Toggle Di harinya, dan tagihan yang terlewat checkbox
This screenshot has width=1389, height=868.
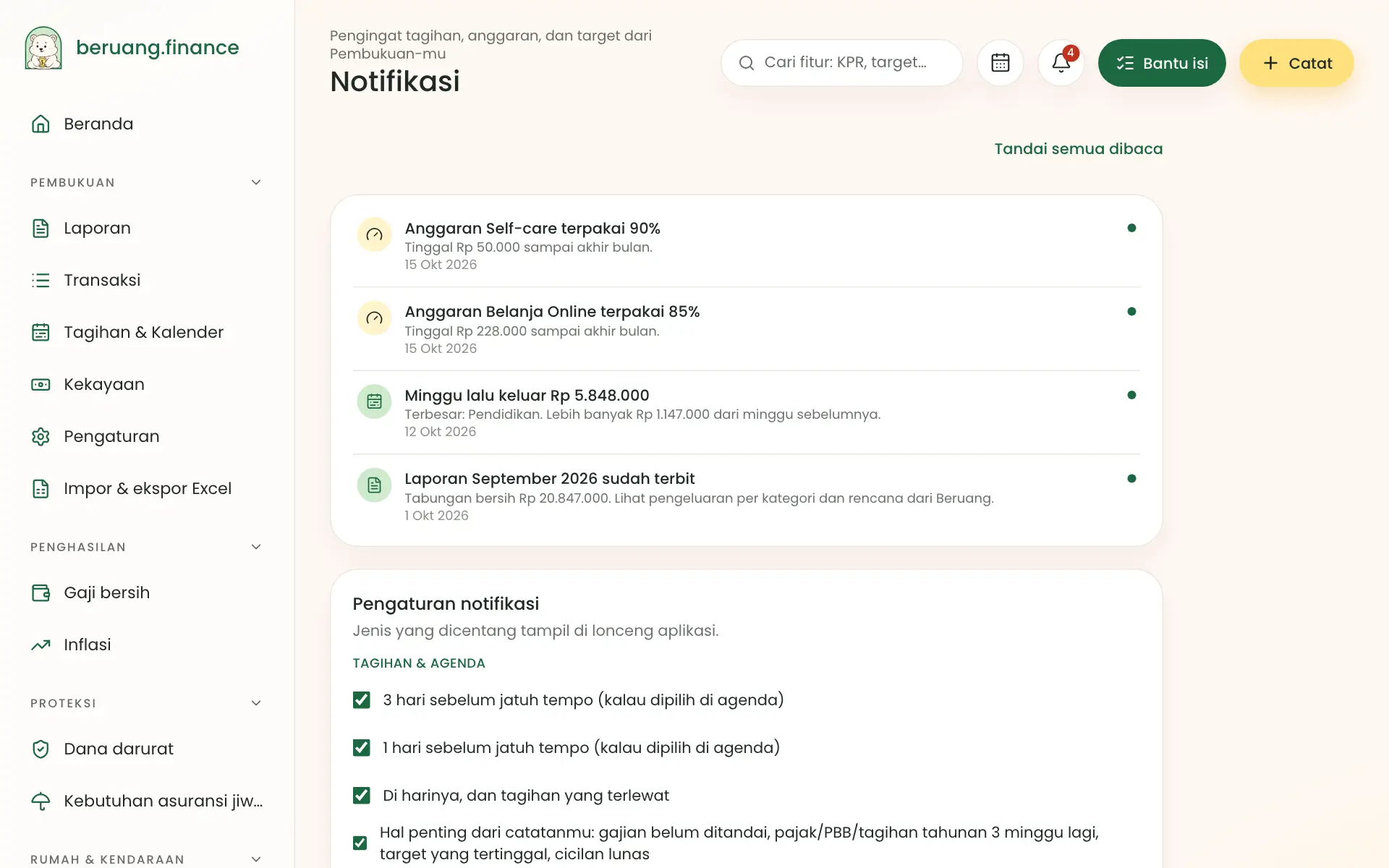pos(361,795)
